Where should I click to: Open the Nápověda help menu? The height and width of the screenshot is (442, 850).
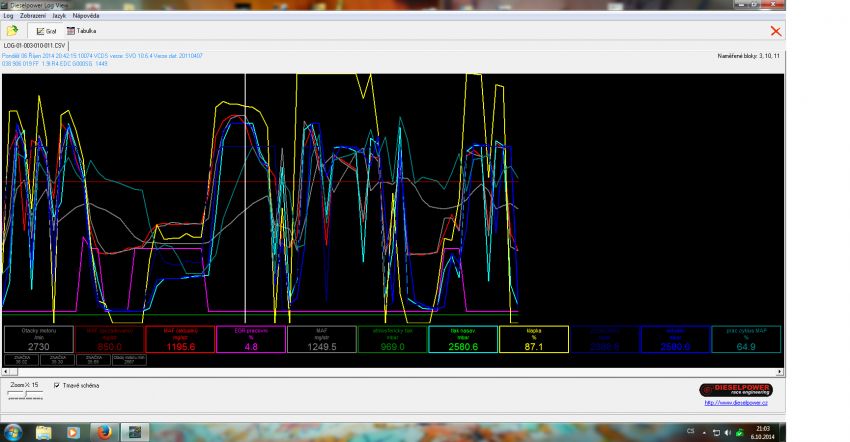click(x=85, y=17)
